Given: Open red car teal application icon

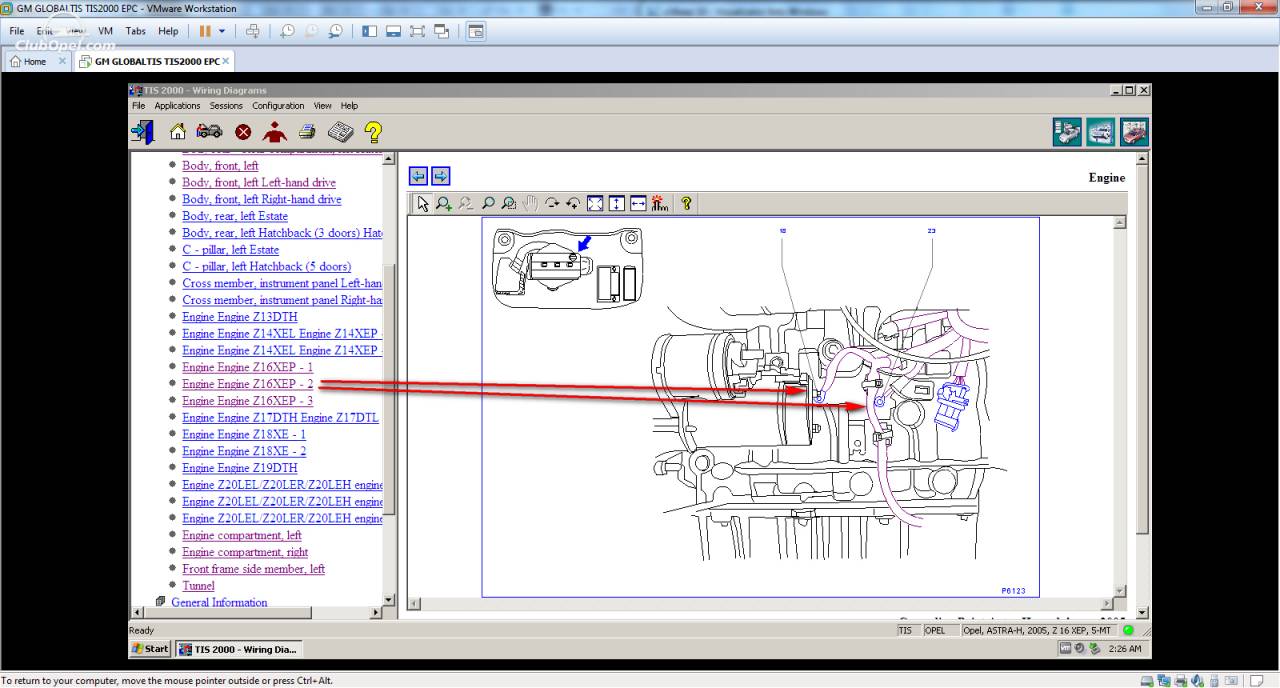Looking at the screenshot, I should click(x=1134, y=132).
